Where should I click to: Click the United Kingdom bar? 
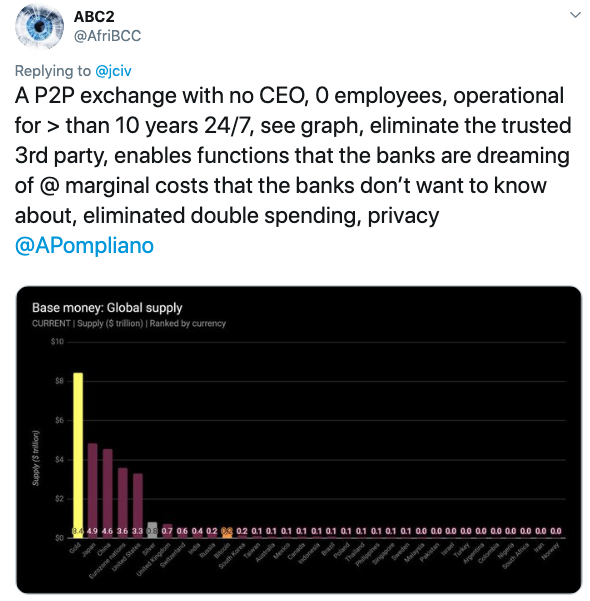click(168, 531)
